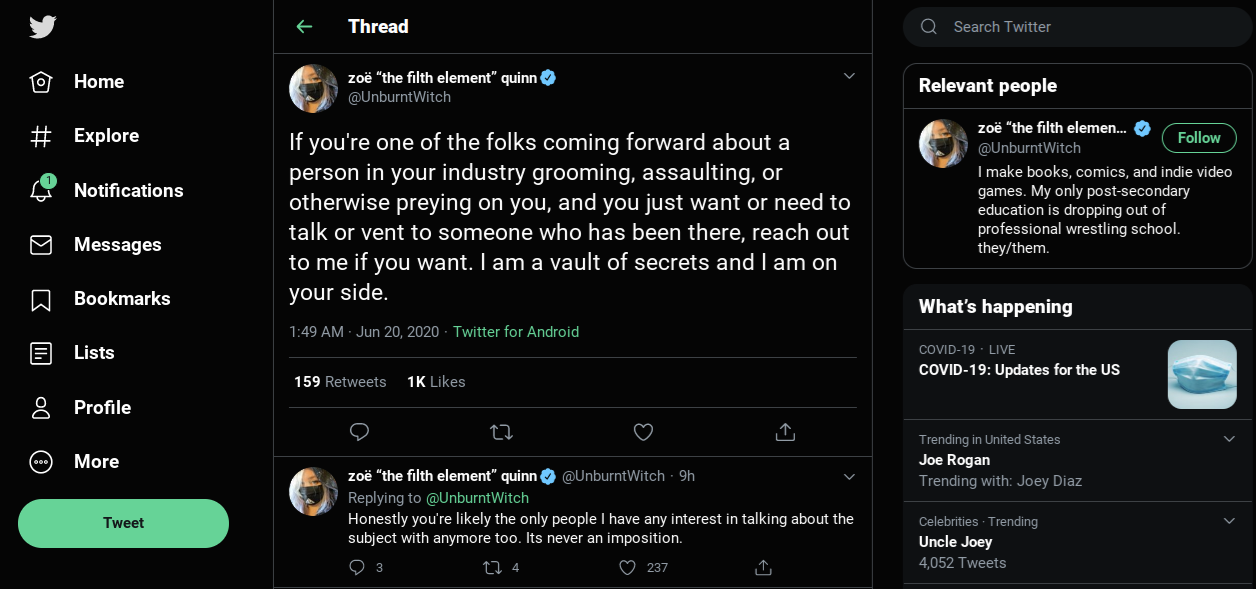Like the main tweet
This screenshot has width=1256, height=589.
[643, 432]
